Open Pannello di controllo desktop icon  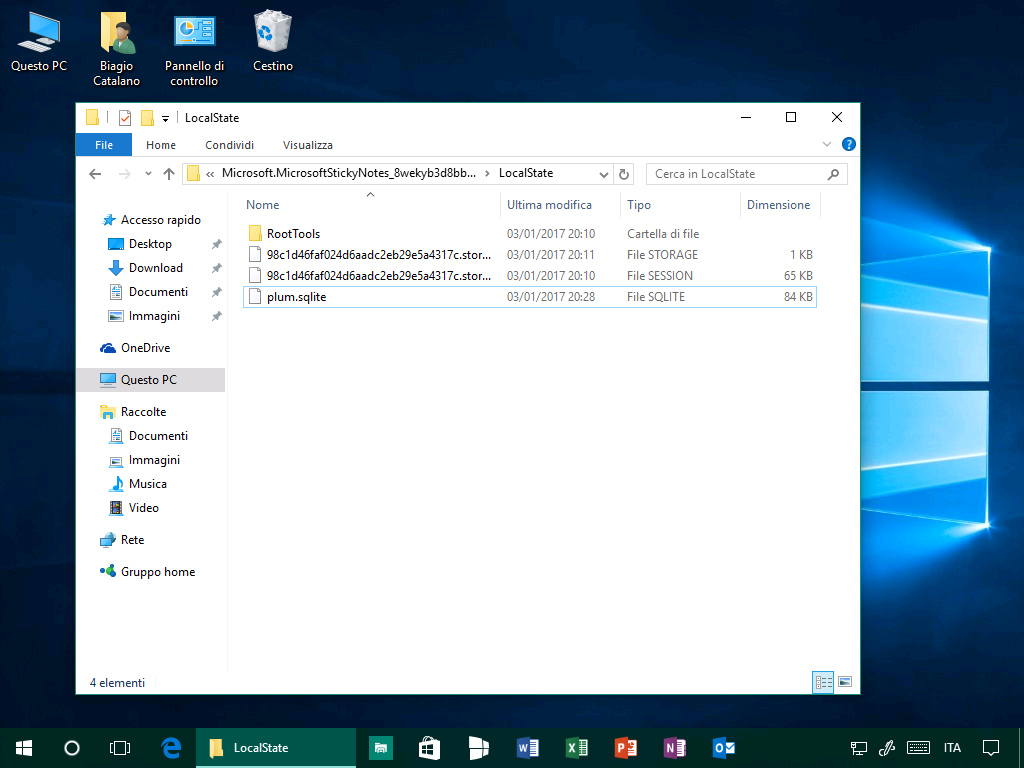pos(194,46)
